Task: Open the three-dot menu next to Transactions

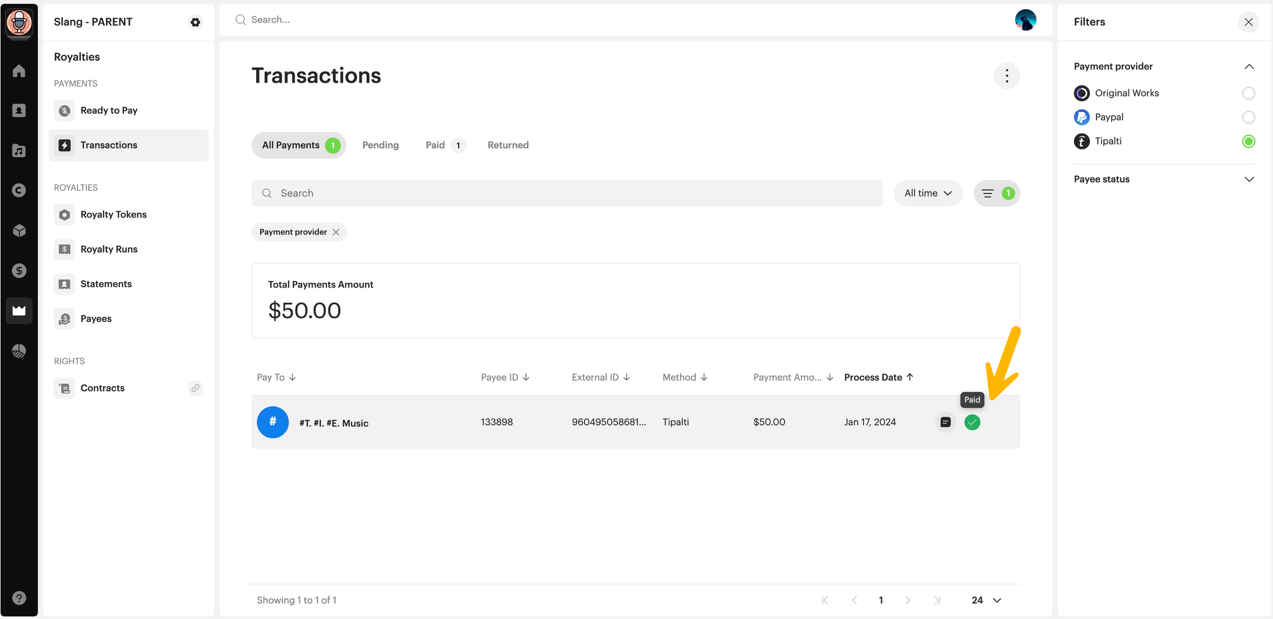Action: (1006, 76)
